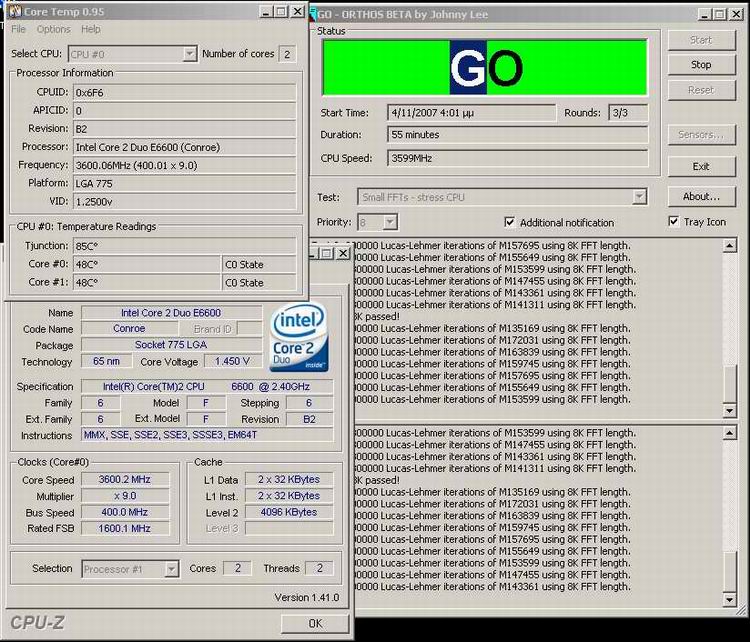Click the Intel Core 2 Duo logo
This screenshot has height=642, width=750.
tap(299, 338)
